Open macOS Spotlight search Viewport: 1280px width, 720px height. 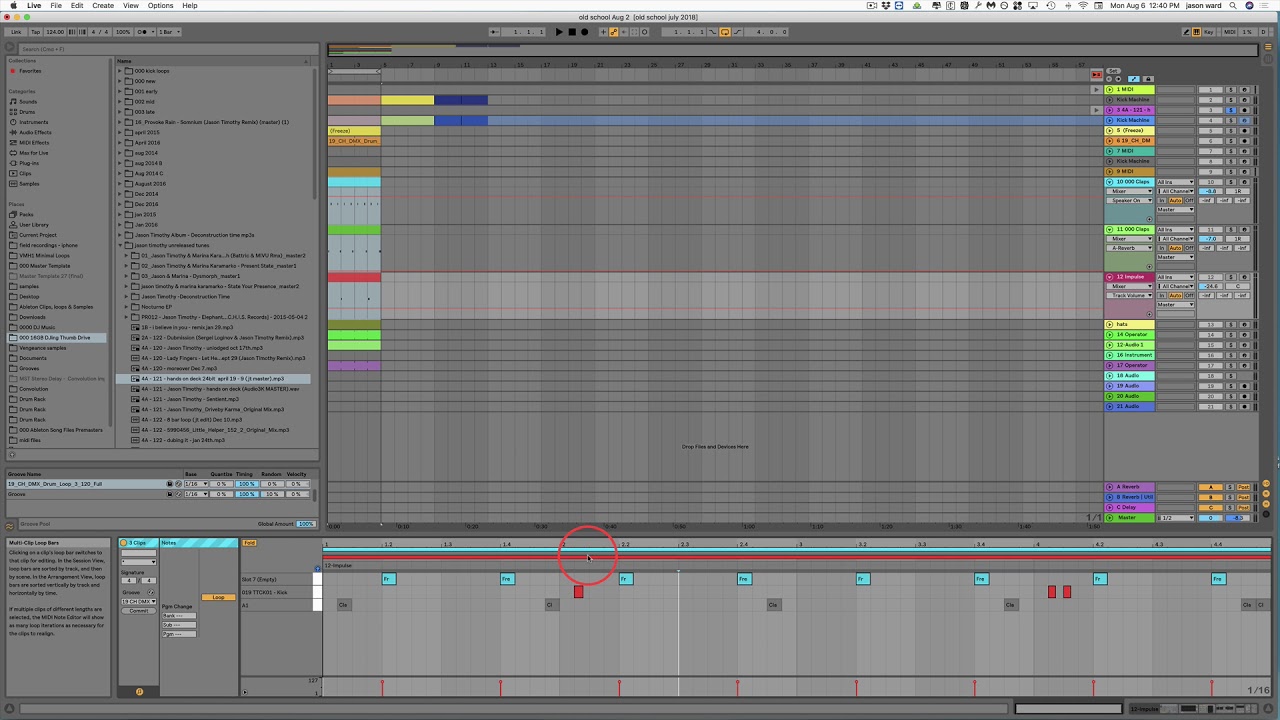coord(1234,6)
